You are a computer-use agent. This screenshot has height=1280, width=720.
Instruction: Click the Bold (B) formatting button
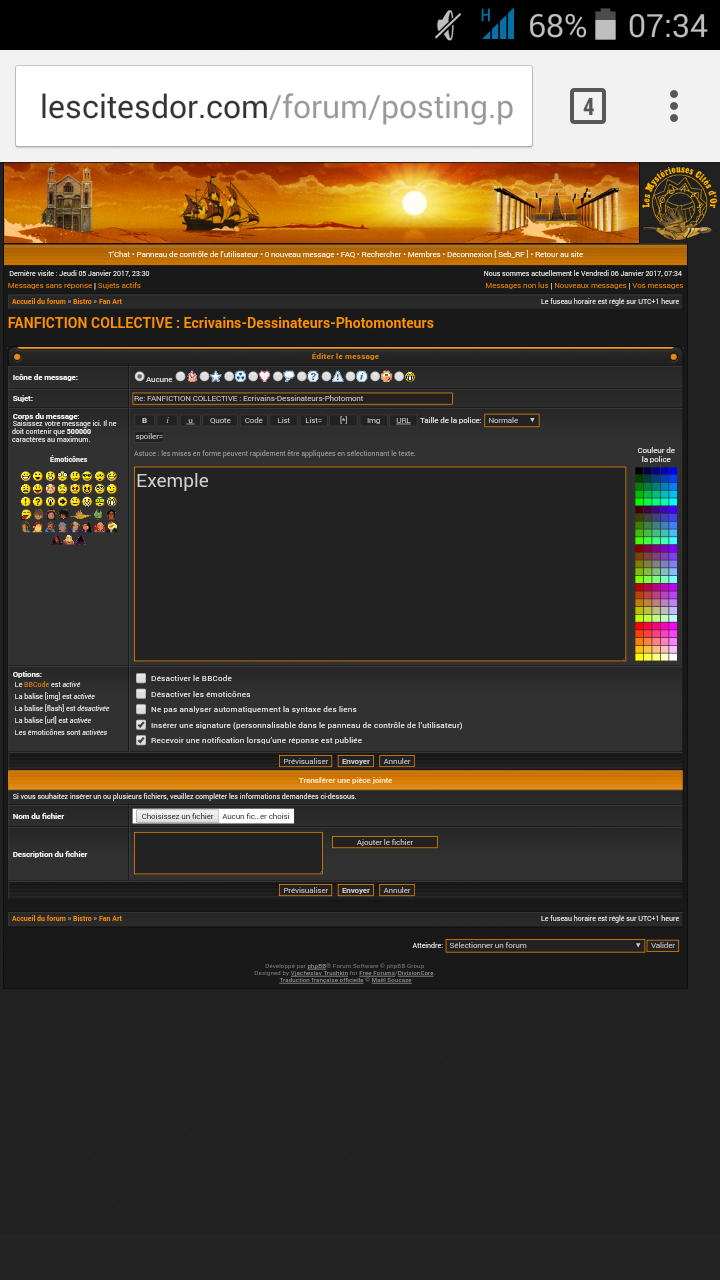(144, 421)
